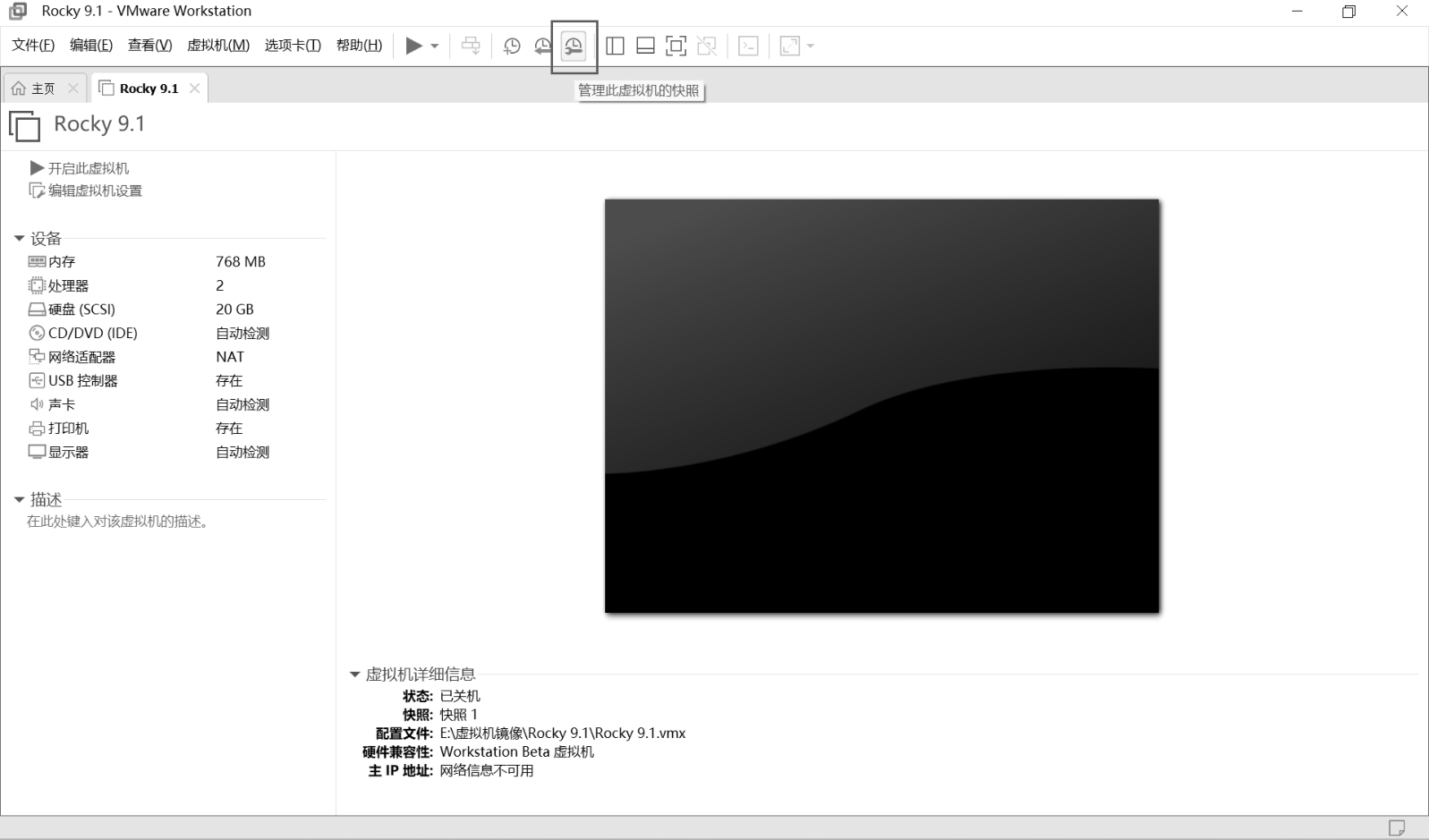Screen dimensions: 1429x840
Task: Open the 虚拟机(M) menu
Action: click(x=217, y=46)
